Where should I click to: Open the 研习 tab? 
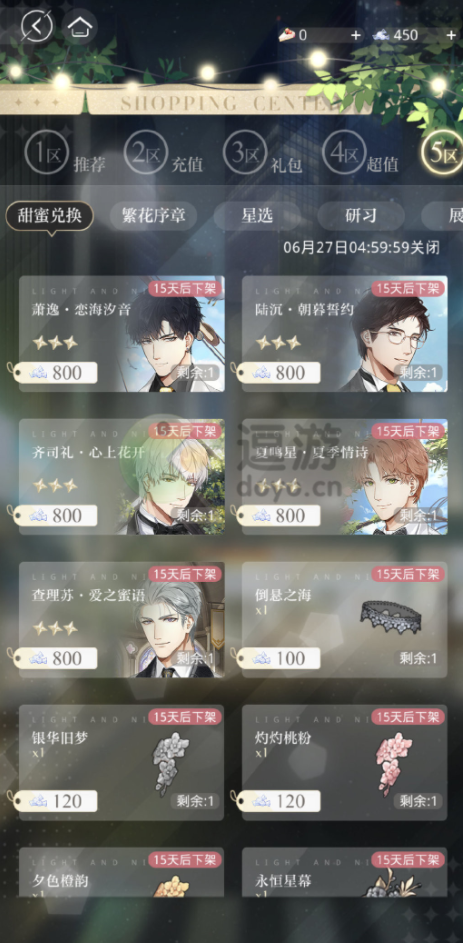[x=361, y=216]
